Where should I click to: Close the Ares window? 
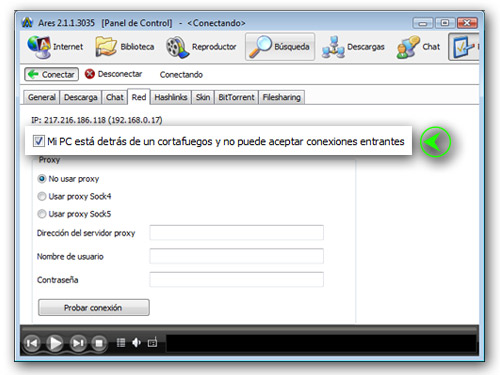[x=467, y=23]
